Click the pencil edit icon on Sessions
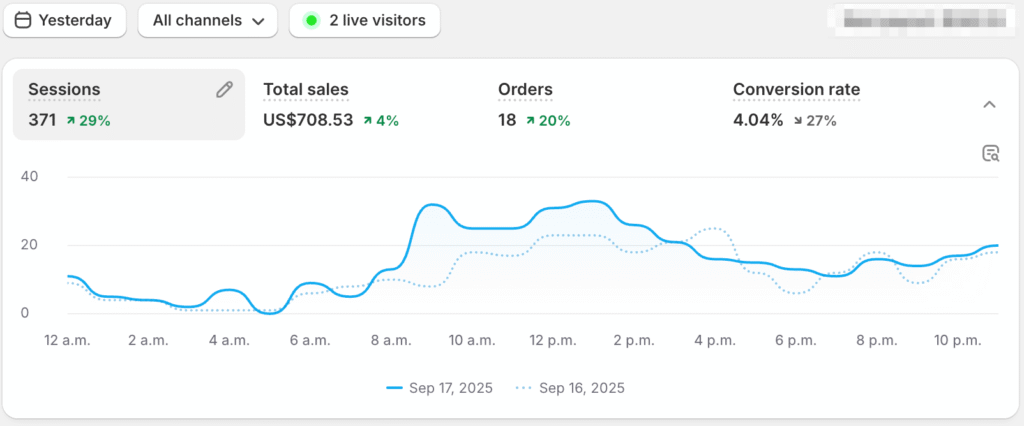The width and height of the screenshot is (1024, 426). pyautogui.click(x=224, y=90)
